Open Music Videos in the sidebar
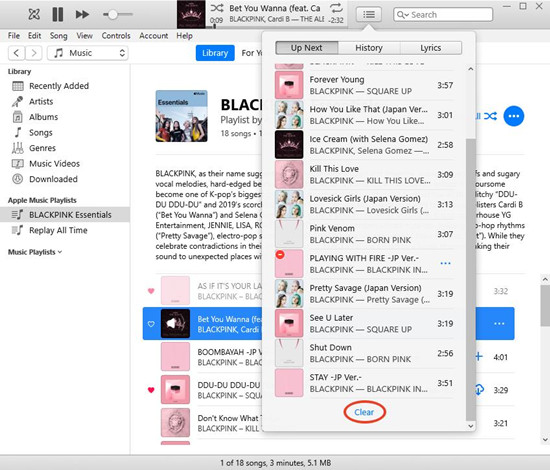This screenshot has height=470, width=550. pyautogui.click(x=54, y=163)
